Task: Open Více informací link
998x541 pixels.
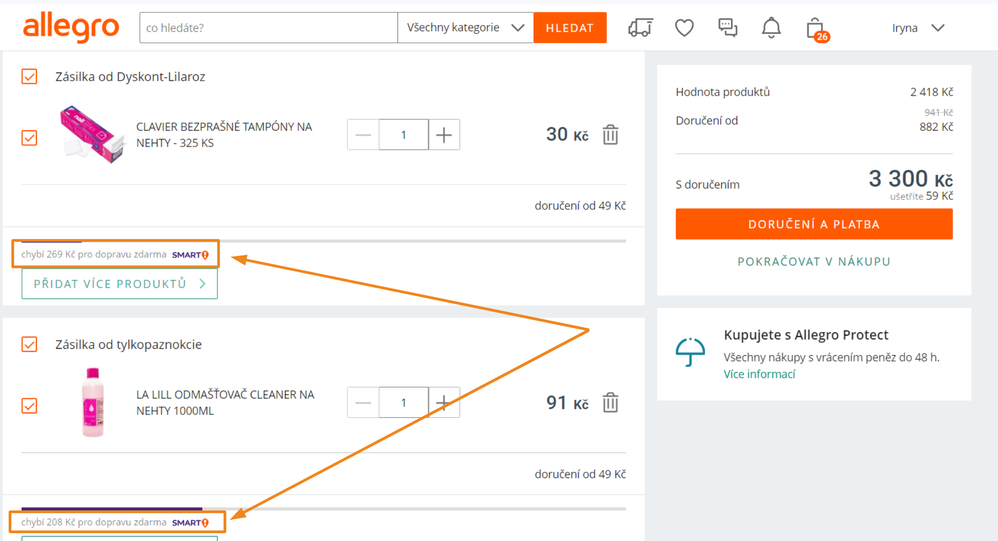Action: (x=759, y=374)
